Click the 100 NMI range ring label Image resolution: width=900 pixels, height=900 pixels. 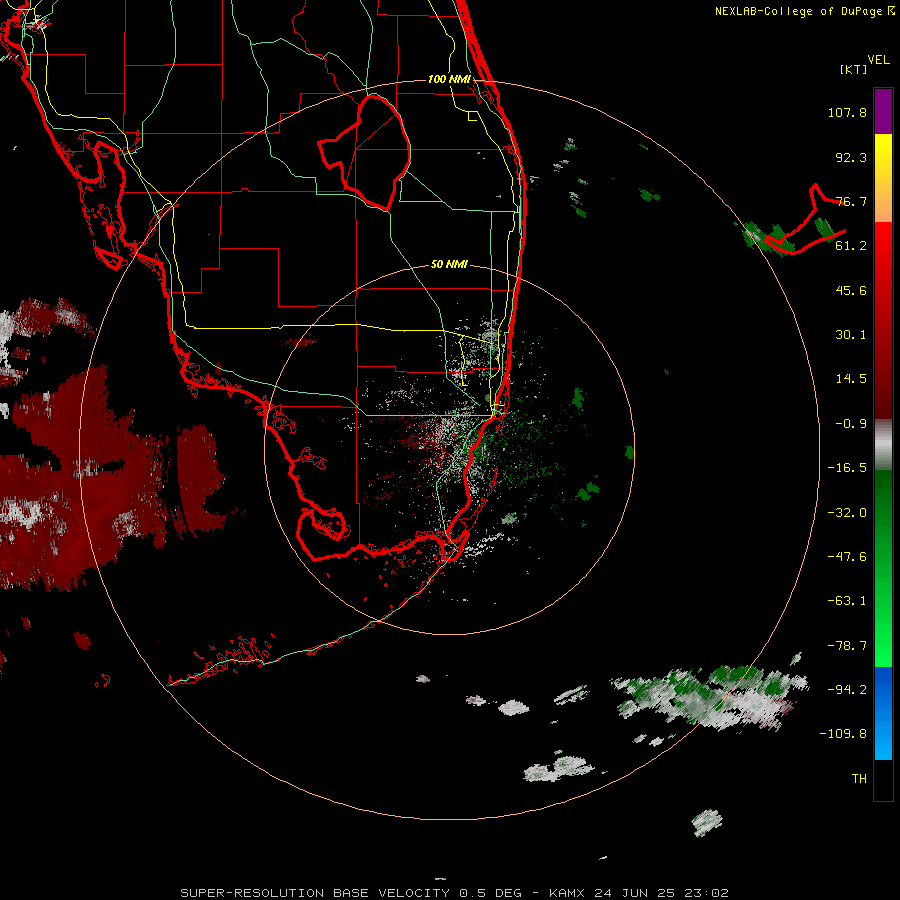[x=449, y=79]
